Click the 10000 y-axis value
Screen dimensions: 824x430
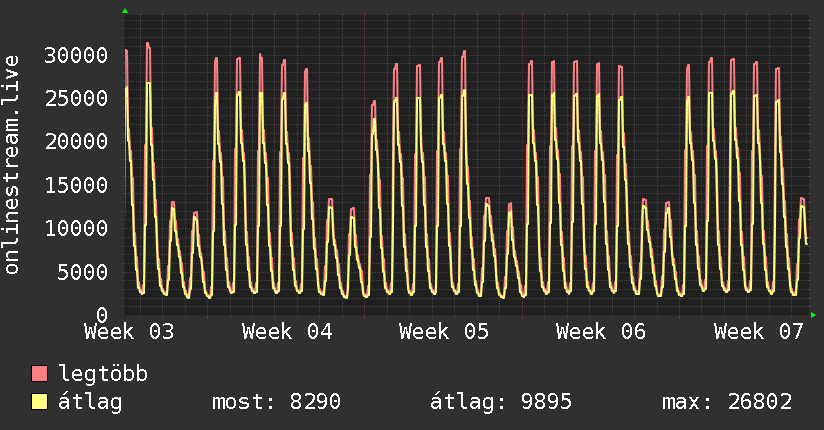click(x=76, y=228)
